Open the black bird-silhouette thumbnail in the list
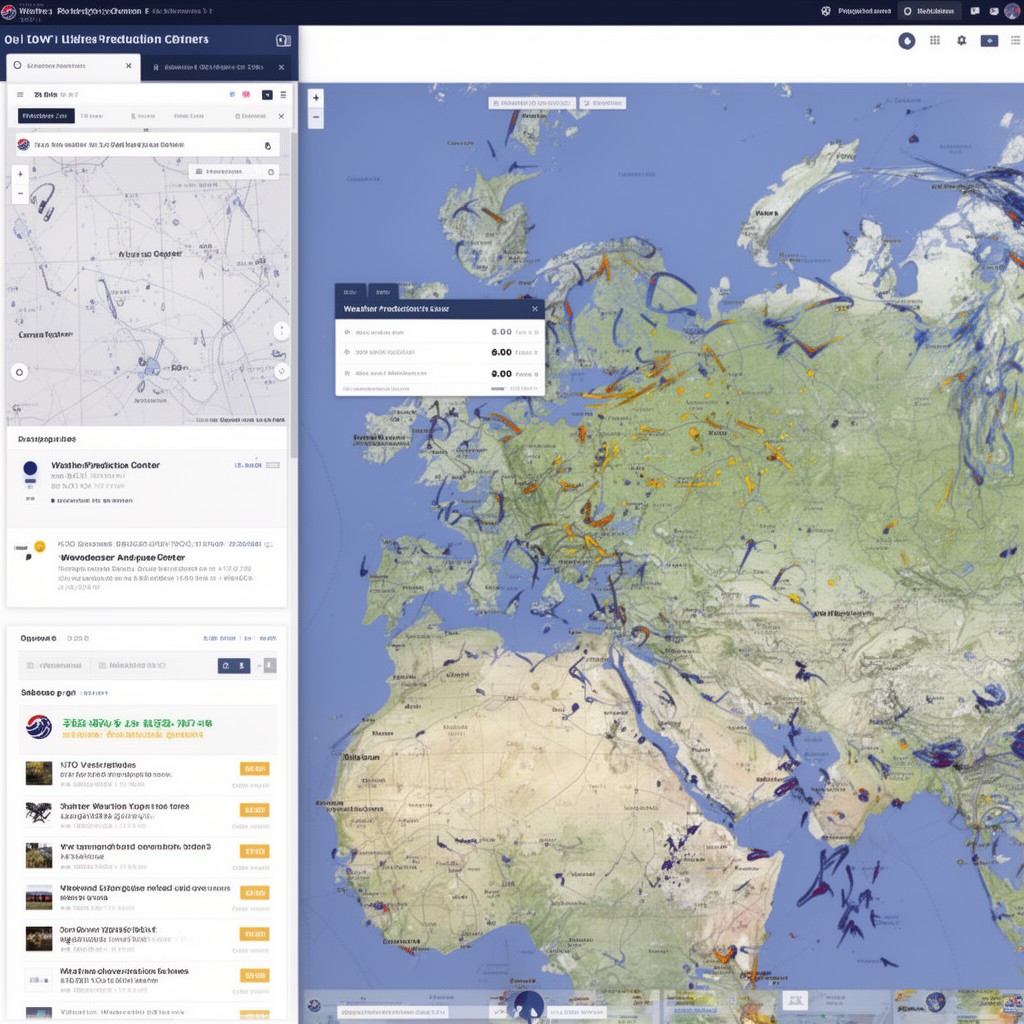 coord(39,813)
